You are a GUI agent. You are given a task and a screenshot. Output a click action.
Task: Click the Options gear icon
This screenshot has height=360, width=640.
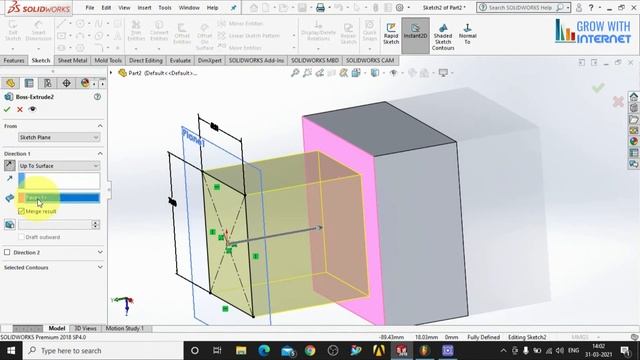[400, 7]
